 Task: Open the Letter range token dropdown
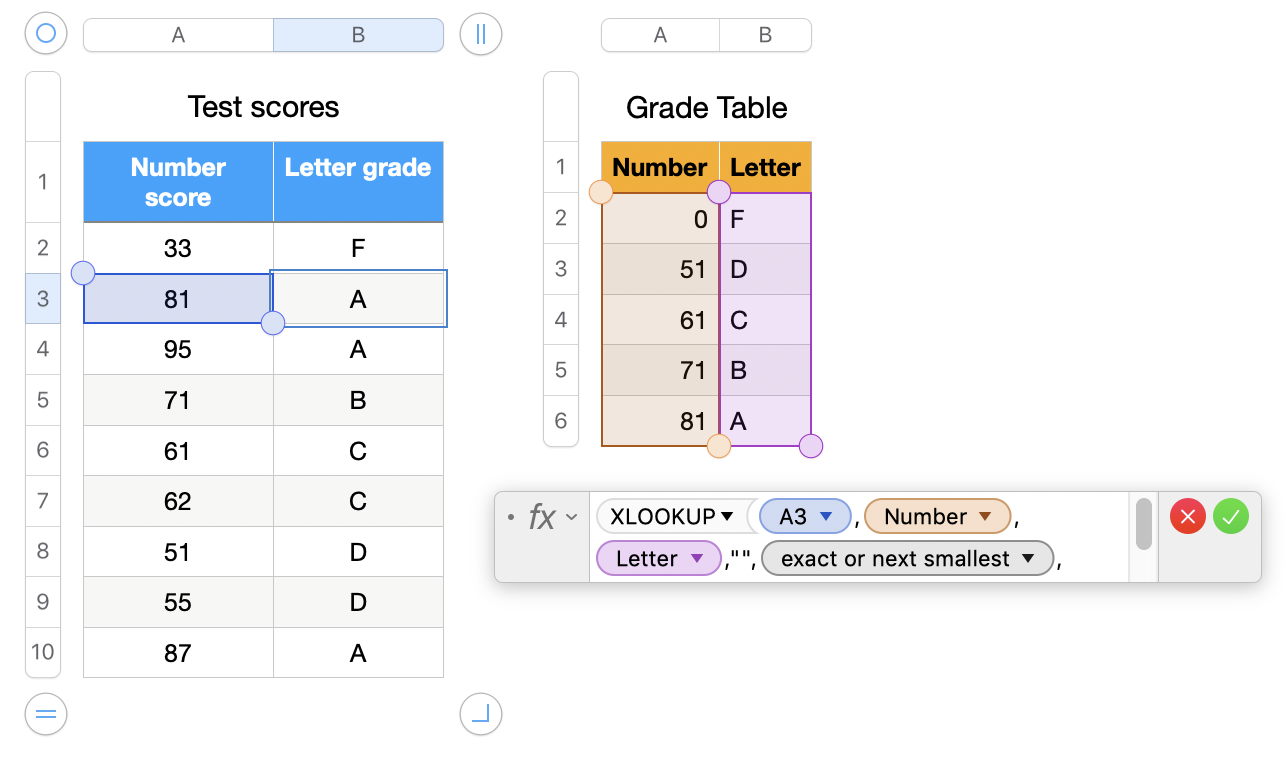pos(697,559)
